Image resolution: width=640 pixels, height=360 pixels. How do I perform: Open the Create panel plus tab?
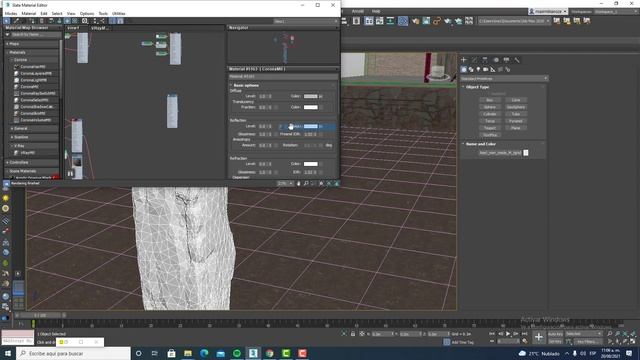tap(464, 60)
